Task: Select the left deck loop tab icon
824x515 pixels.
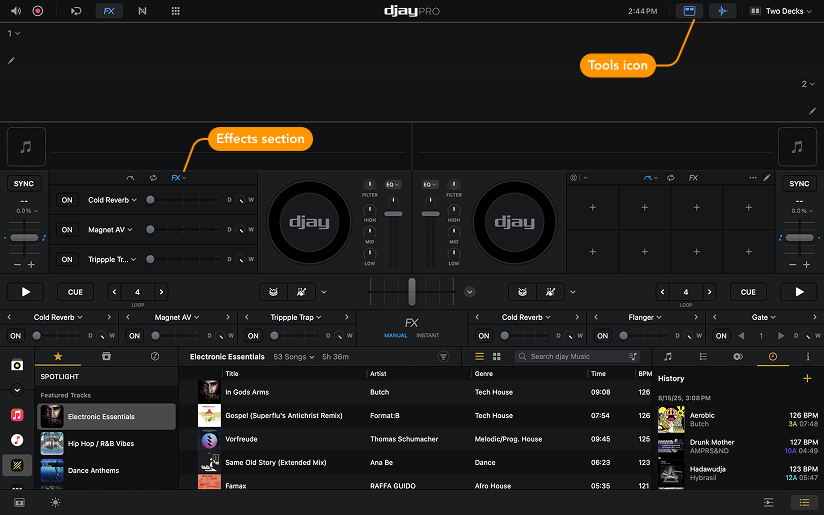Action: coord(153,178)
